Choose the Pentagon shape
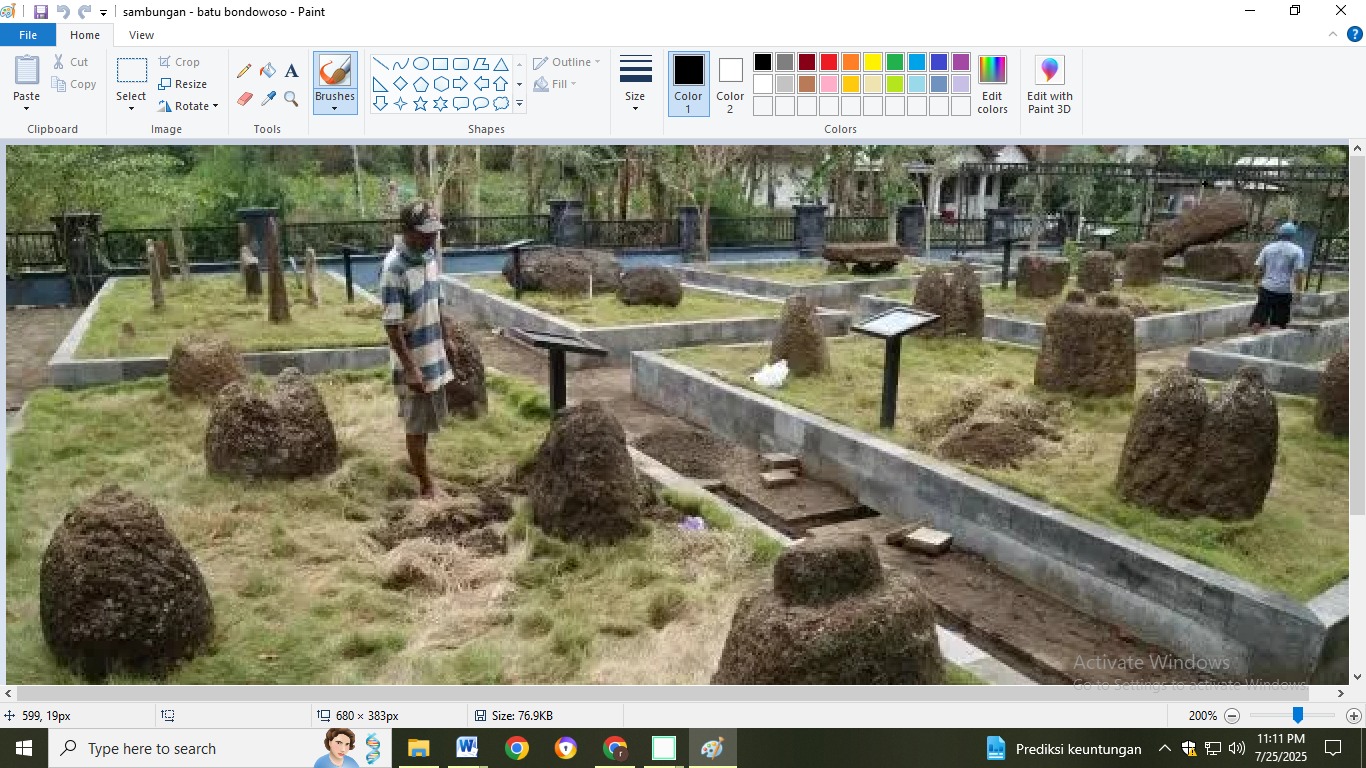Viewport: 1366px width, 768px height. [x=421, y=84]
